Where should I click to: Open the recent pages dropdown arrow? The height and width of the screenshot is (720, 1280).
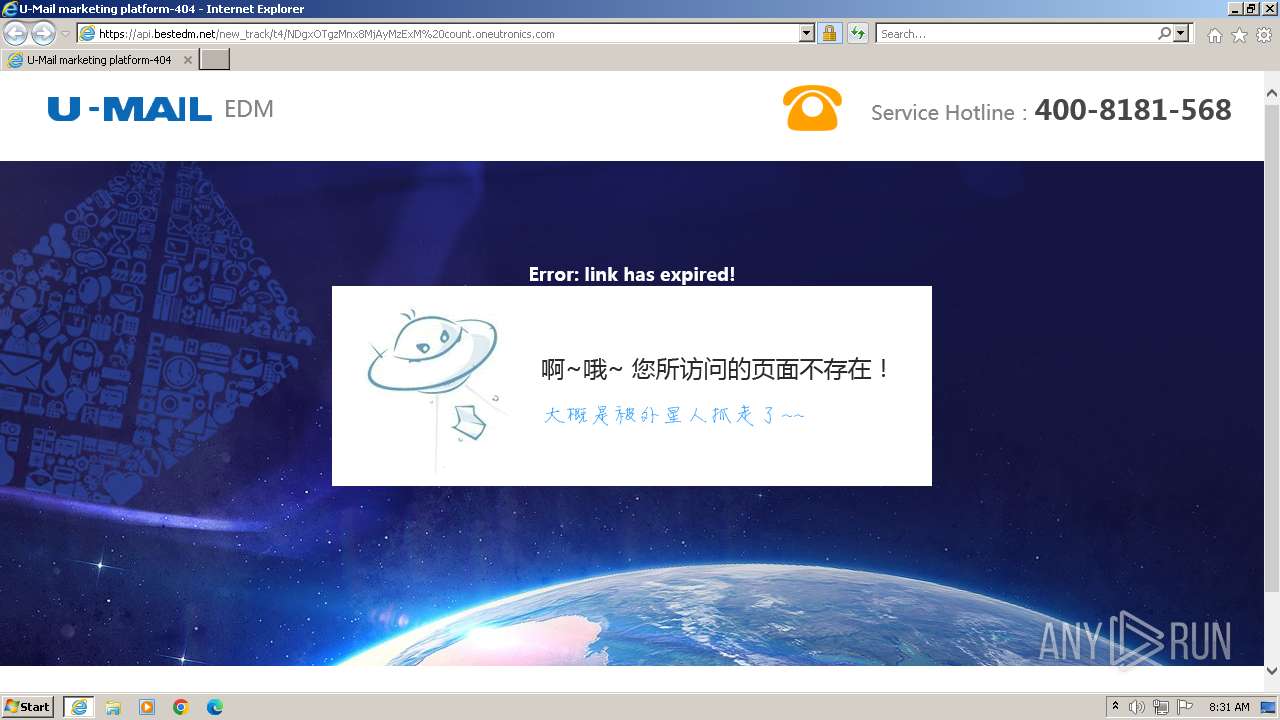click(x=65, y=34)
